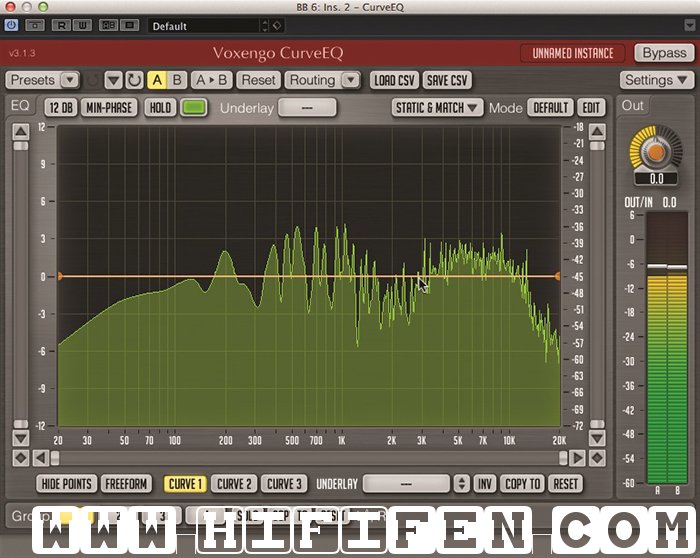
Task: Click bottom UNDERLAY stepper arrows
Action: 462,484
